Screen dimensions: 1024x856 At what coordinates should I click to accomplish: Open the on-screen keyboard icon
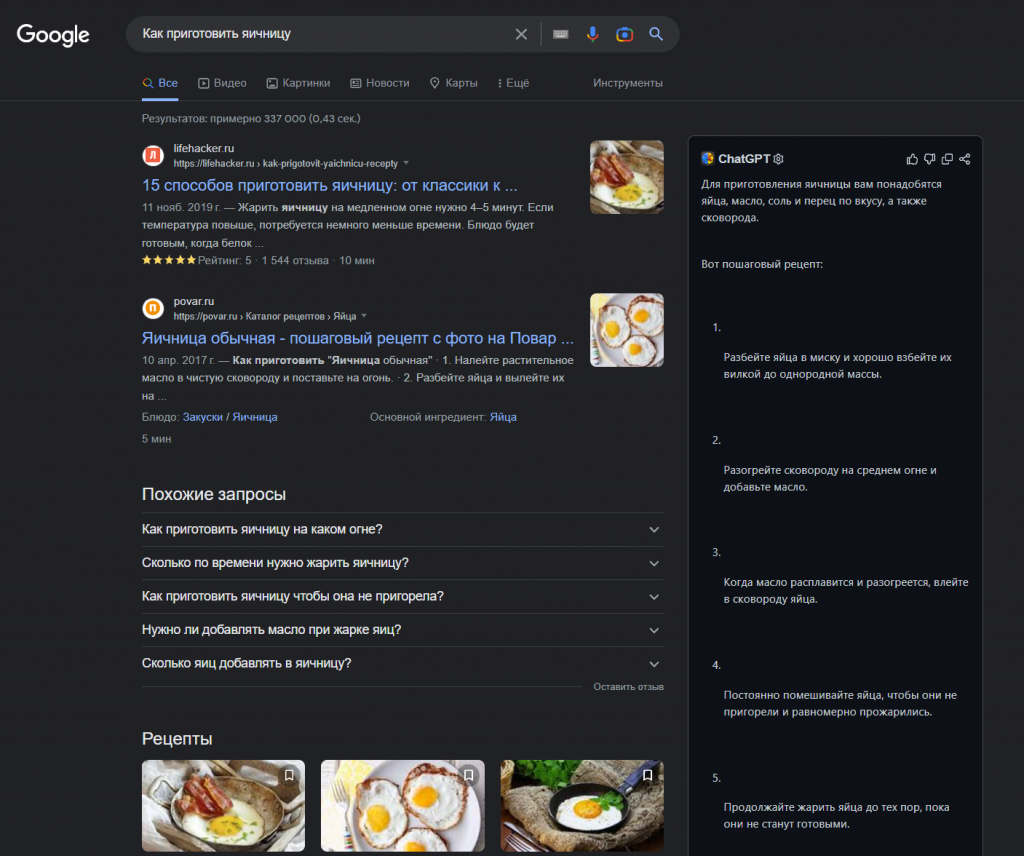pos(560,34)
